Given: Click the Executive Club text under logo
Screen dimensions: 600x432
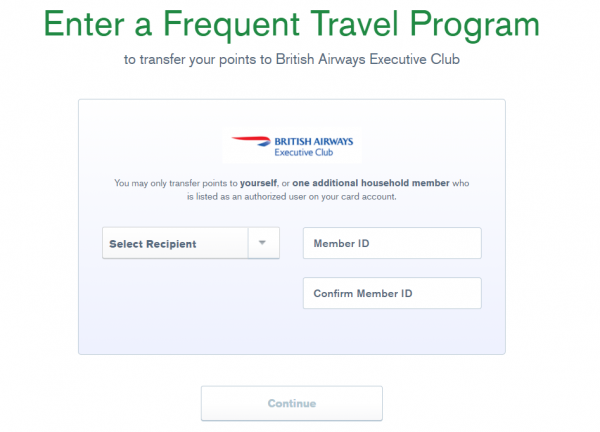Looking at the screenshot, I should point(313,155).
